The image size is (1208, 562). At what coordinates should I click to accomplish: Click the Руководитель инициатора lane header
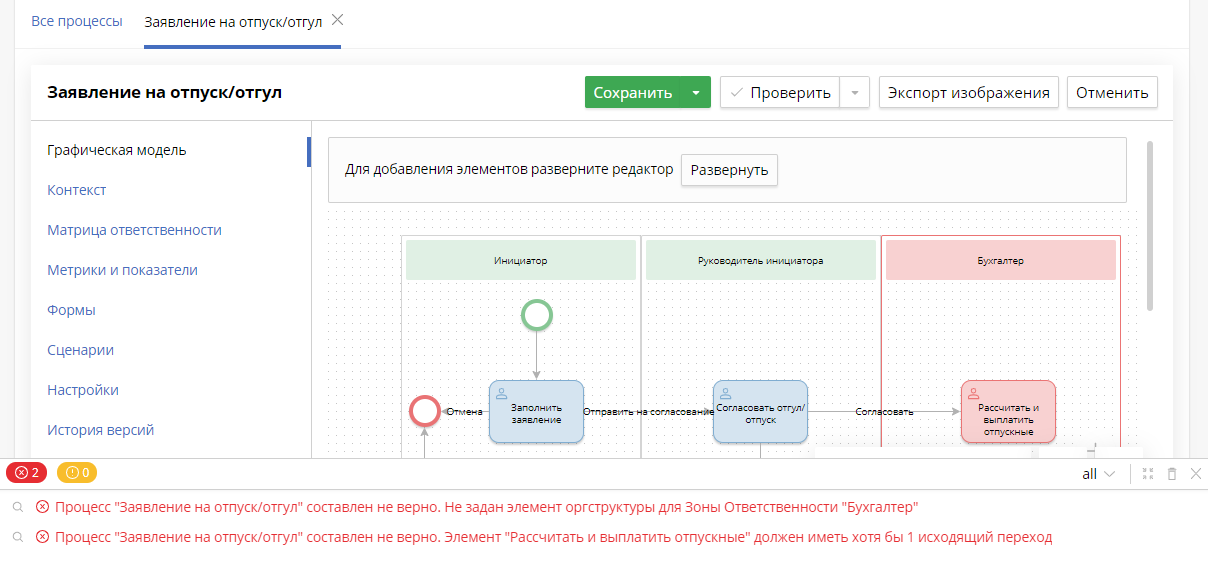pyautogui.click(x=761, y=260)
